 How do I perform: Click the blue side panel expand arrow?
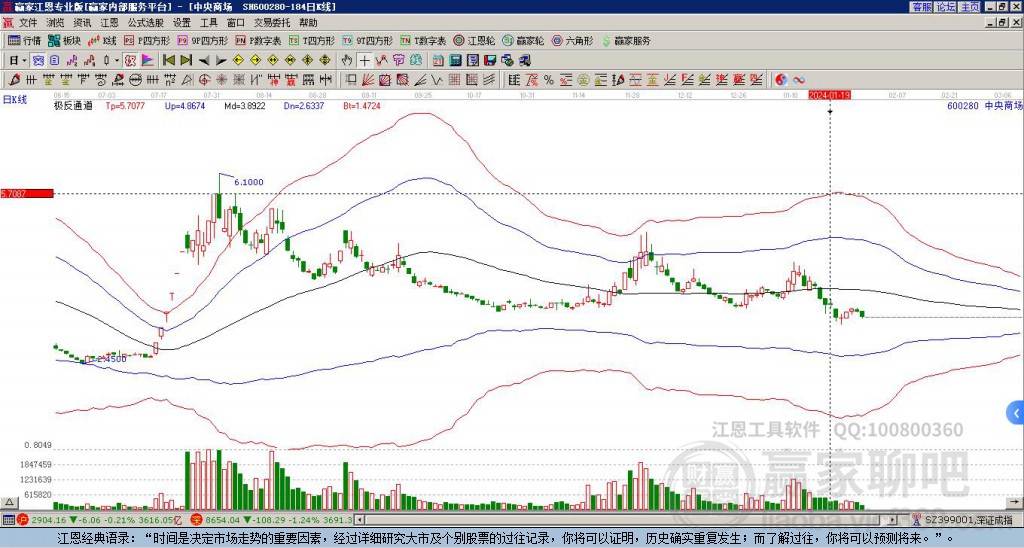[x=1016, y=413]
